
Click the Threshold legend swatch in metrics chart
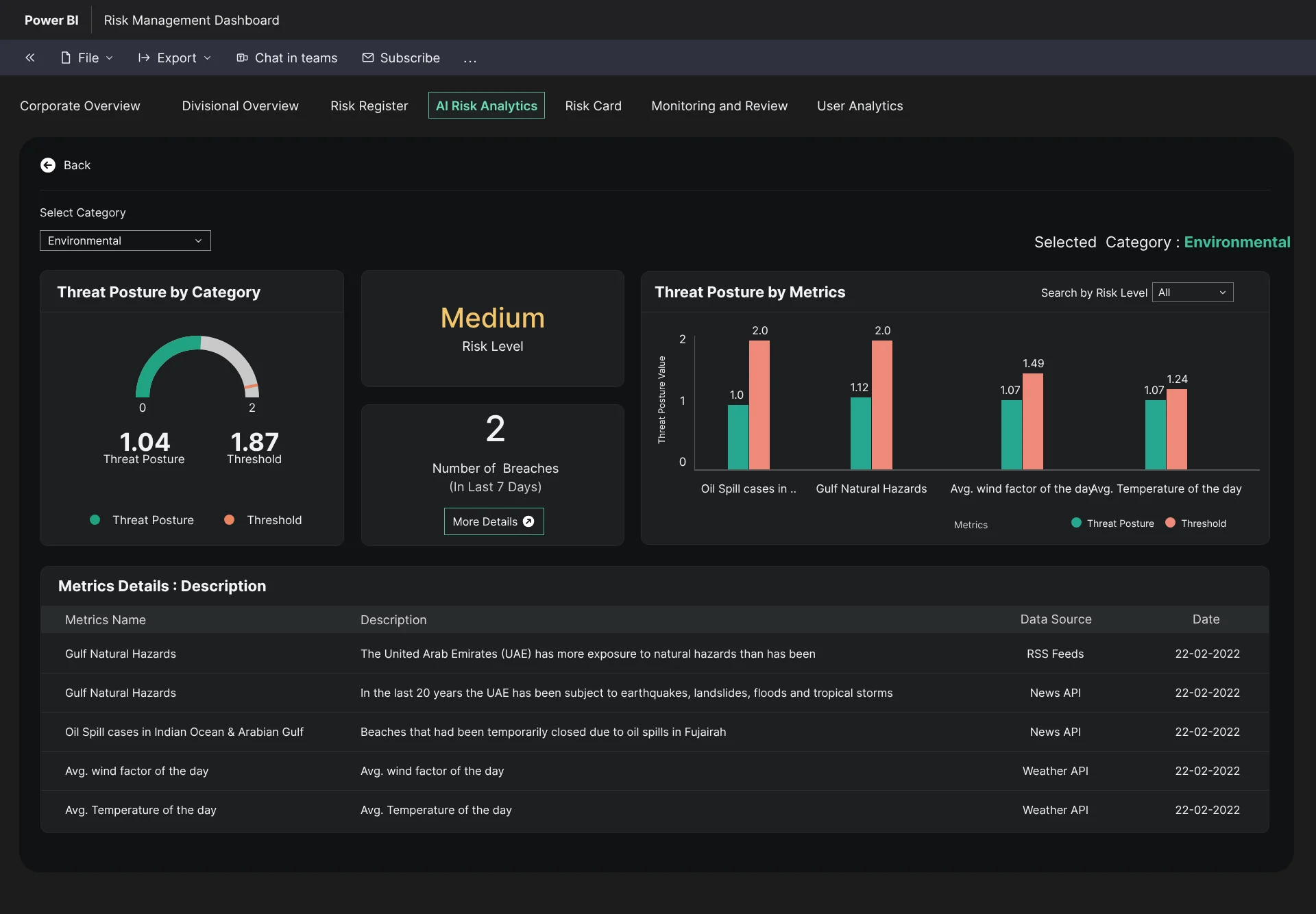[x=1171, y=523]
